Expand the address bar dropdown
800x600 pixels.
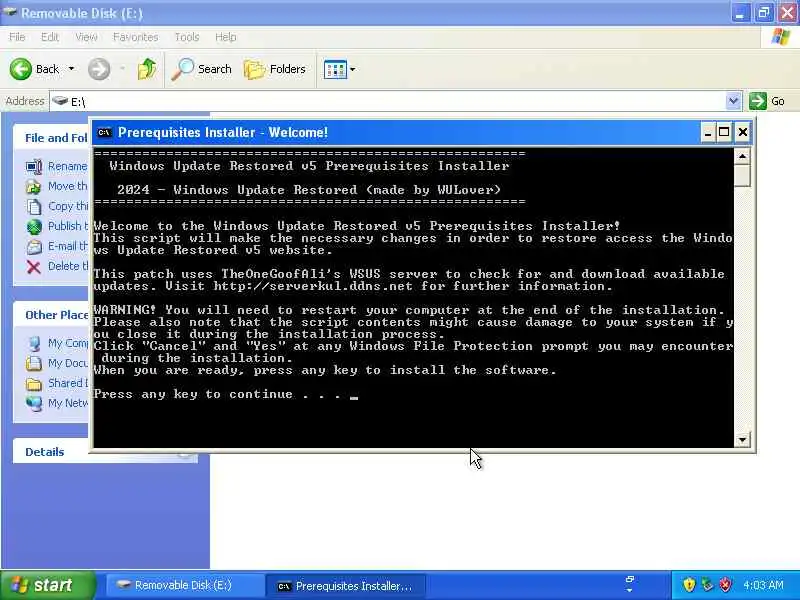pyautogui.click(x=733, y=102)
